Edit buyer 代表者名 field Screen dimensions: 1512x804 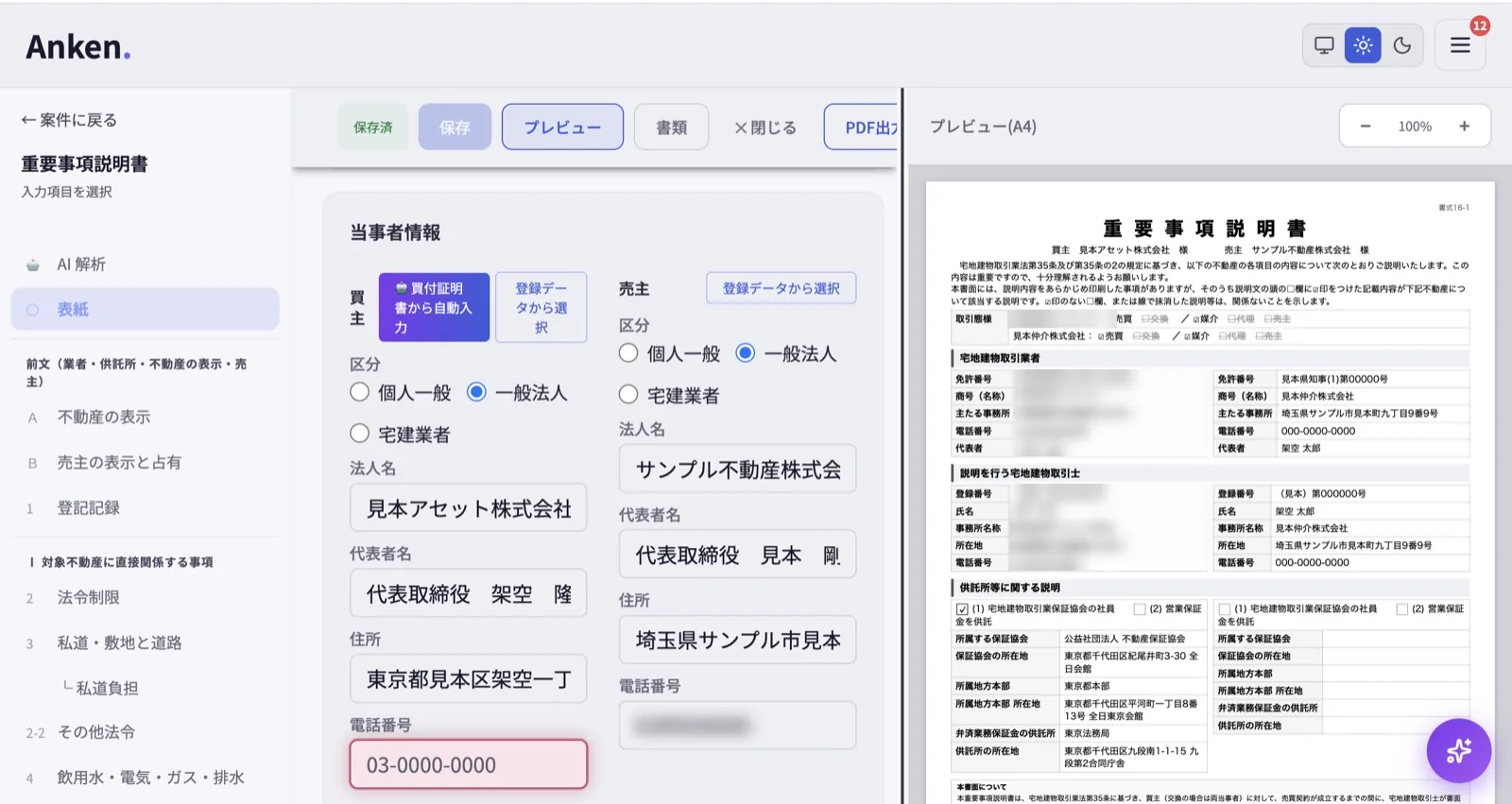tap(469, 593)
